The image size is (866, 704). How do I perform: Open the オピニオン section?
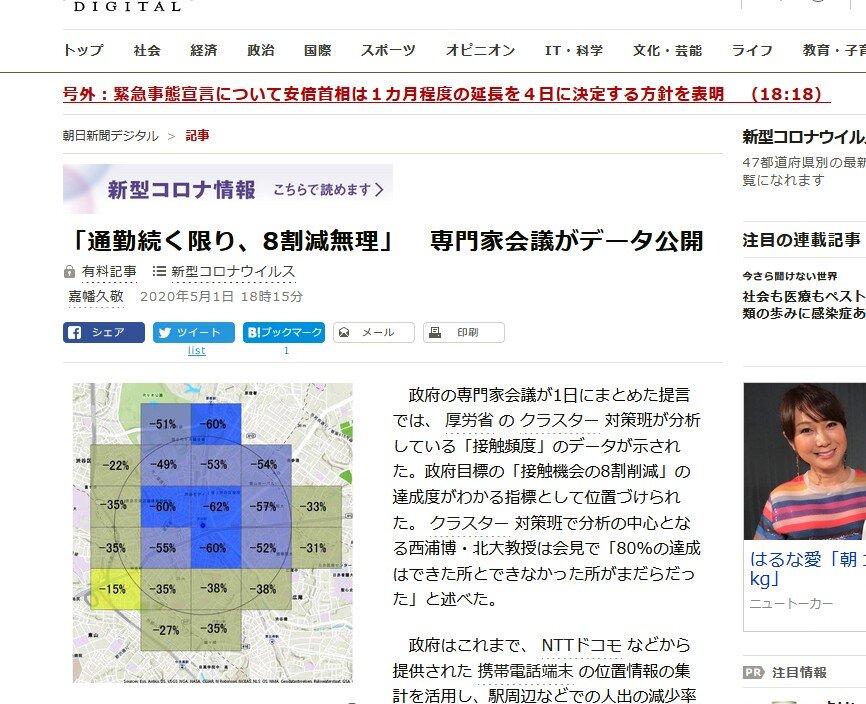[x=480, y=50]
